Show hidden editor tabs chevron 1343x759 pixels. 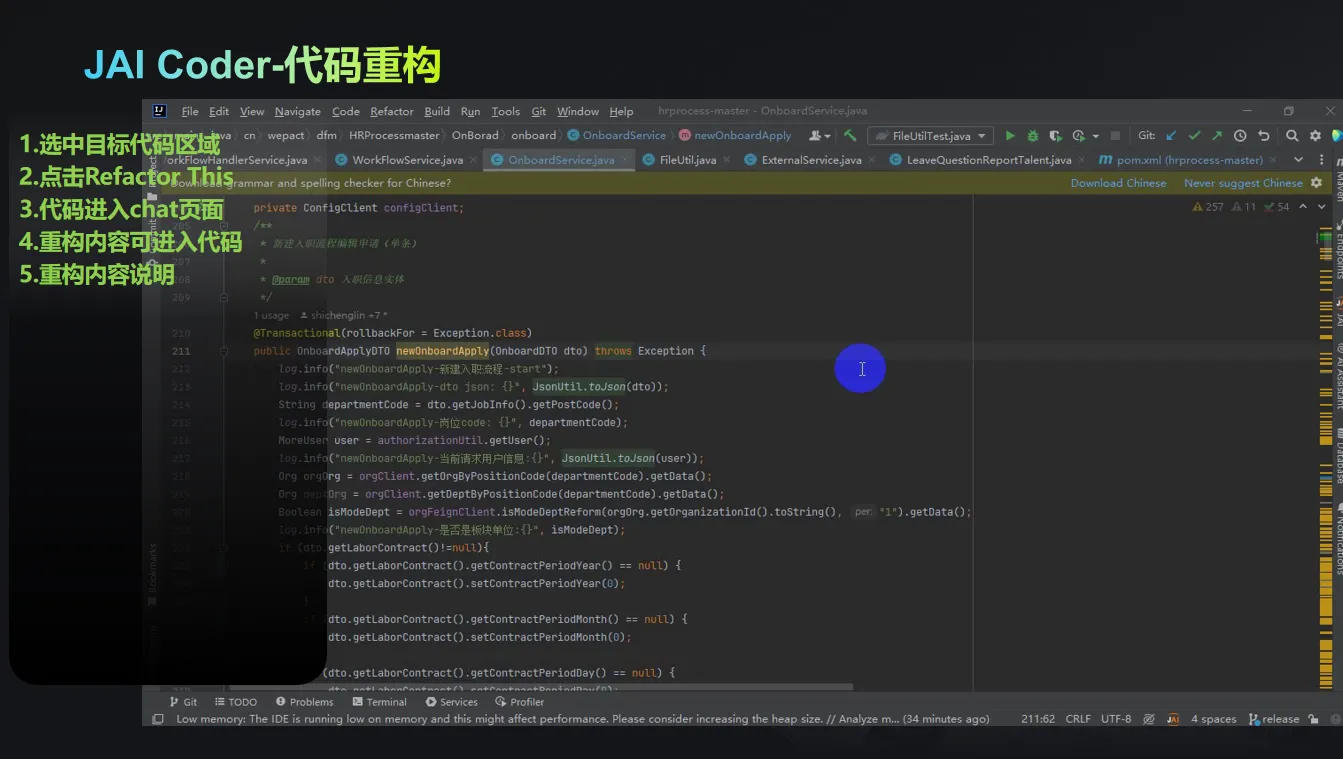tap(1298, 160)
